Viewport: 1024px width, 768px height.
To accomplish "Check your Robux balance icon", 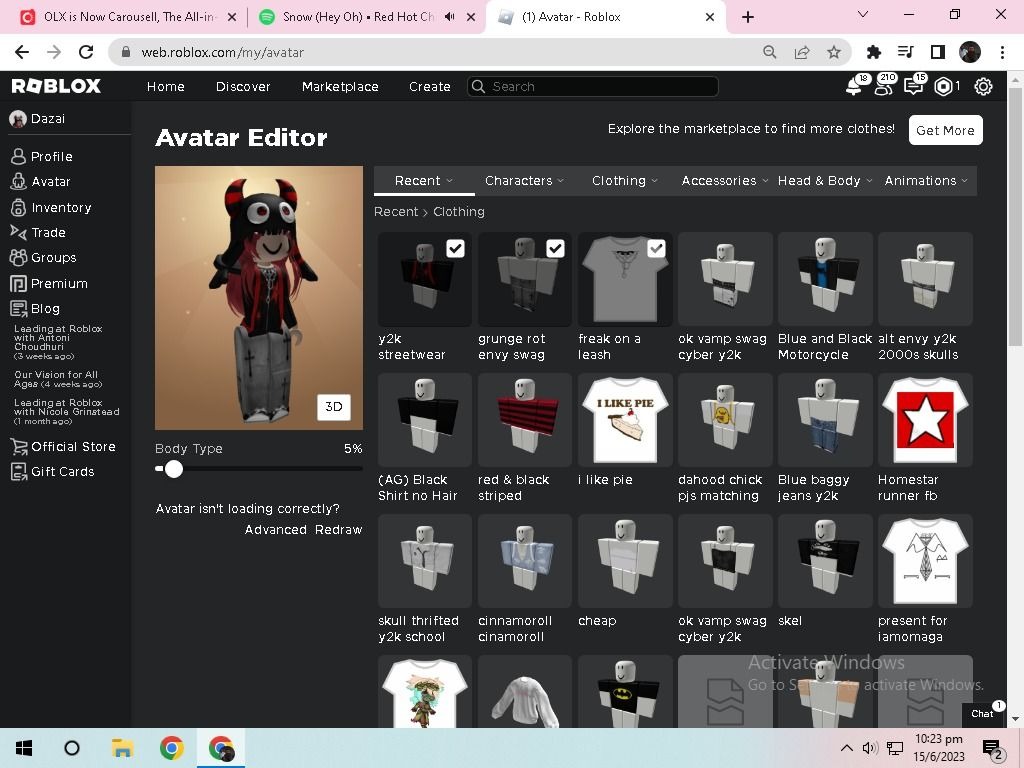I will pos(944,87).
